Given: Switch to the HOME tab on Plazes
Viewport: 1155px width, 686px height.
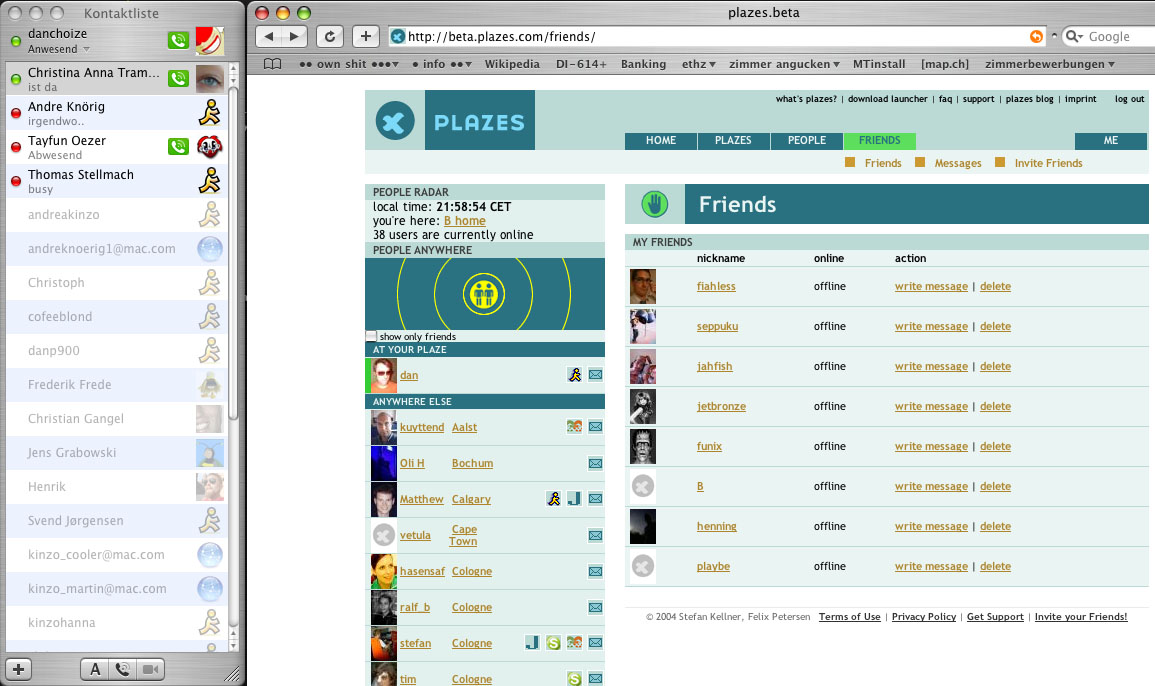Looking at the screenshot, I should (x=661, y=141).
